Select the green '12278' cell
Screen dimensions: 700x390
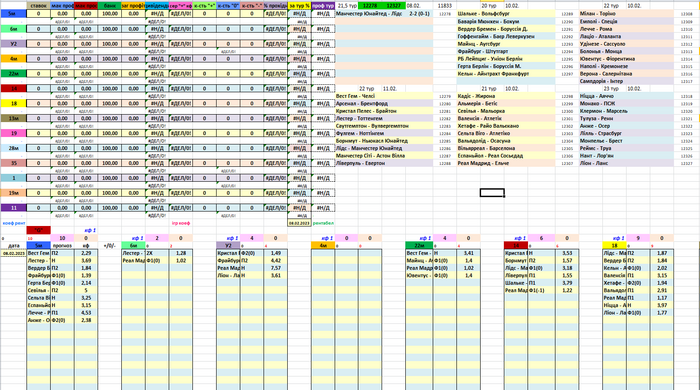pyautogui.click(x=370, y=6)
